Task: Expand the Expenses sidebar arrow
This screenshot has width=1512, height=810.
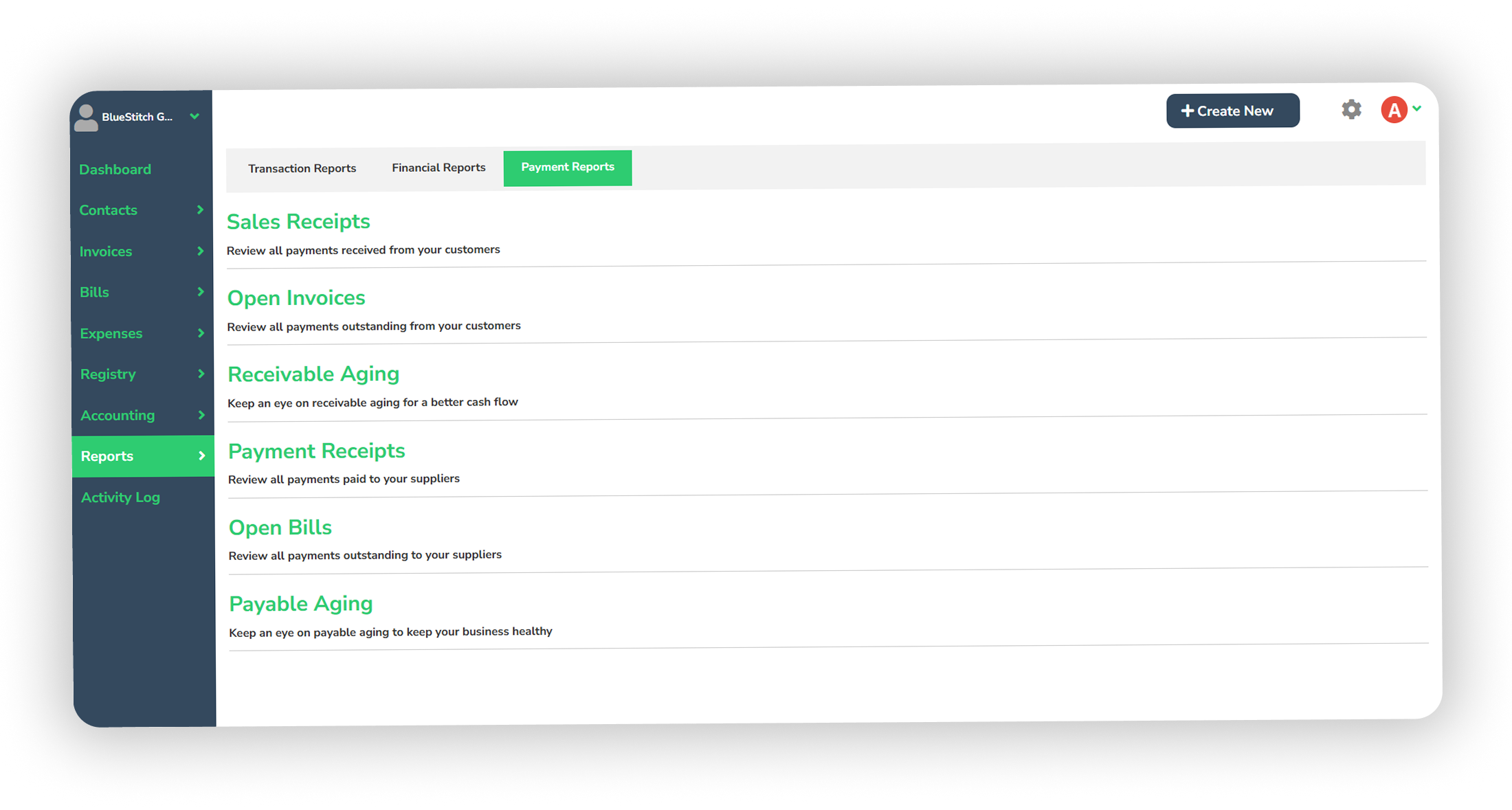Action: point(201,333)
